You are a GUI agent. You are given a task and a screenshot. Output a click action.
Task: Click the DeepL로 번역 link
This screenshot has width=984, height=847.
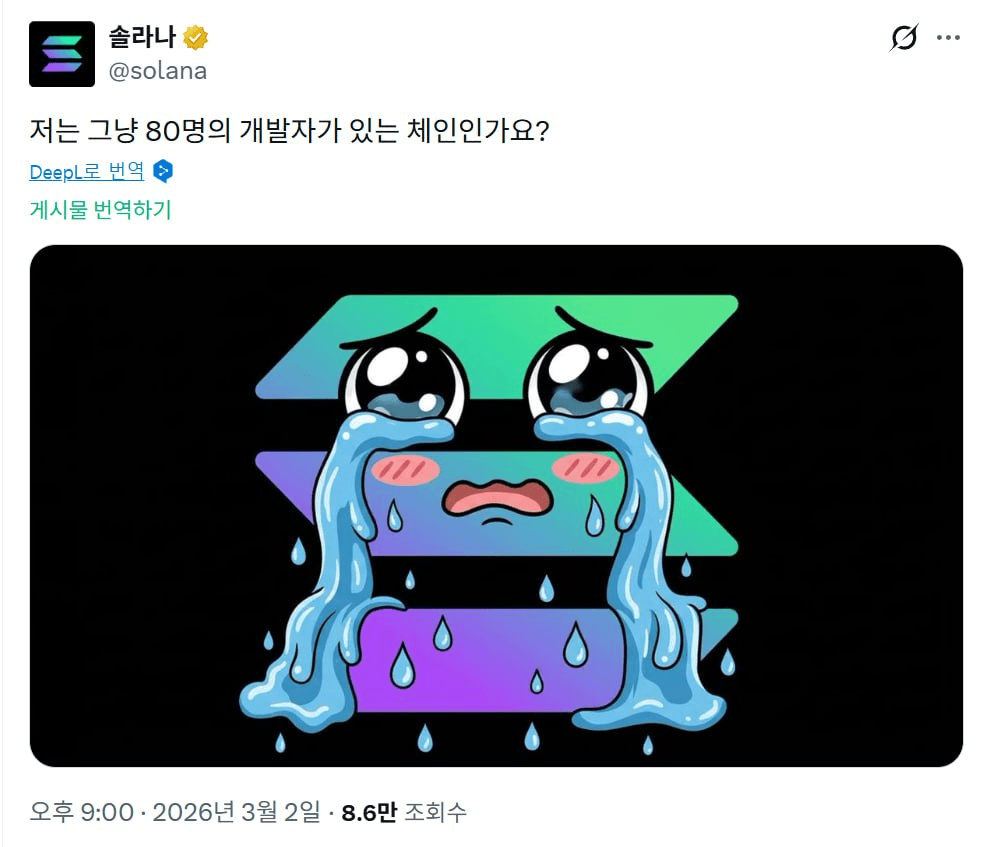click(87, 171)
